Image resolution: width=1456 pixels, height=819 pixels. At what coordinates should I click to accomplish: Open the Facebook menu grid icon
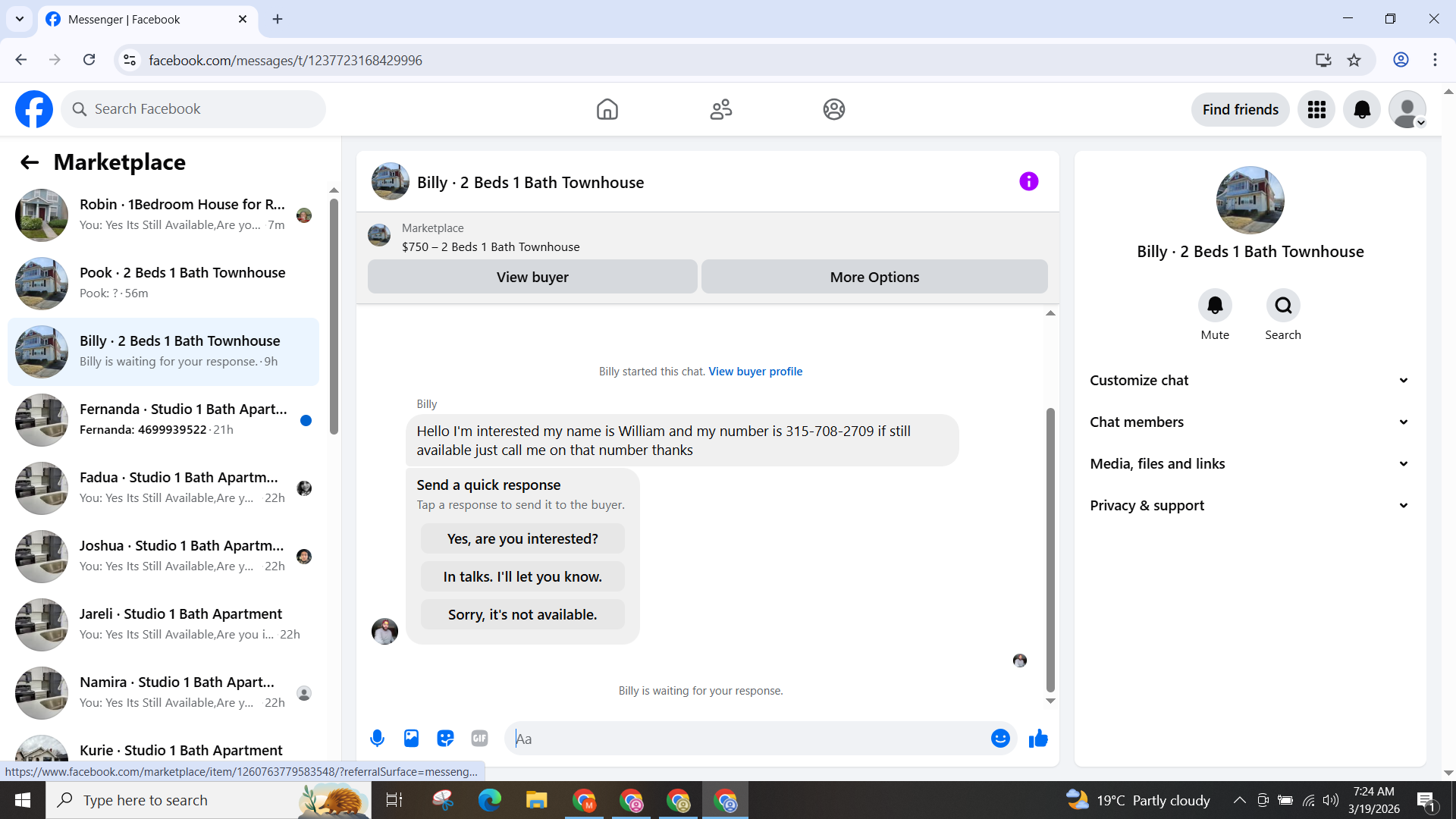(1316, 110)
